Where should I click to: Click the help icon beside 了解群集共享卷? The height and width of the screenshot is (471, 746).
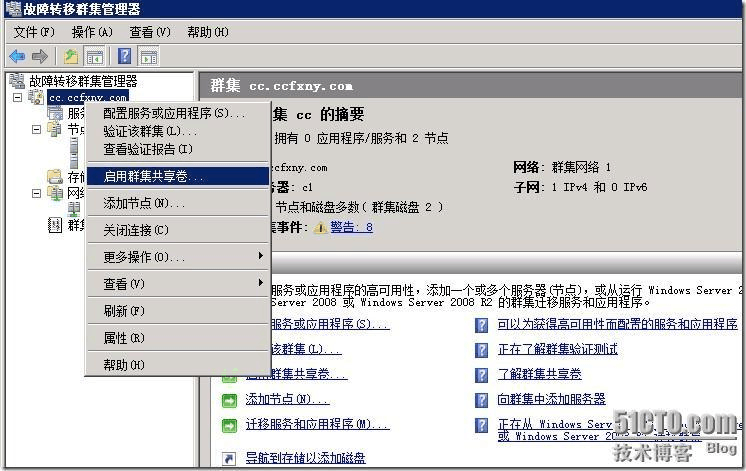point(482,374)
